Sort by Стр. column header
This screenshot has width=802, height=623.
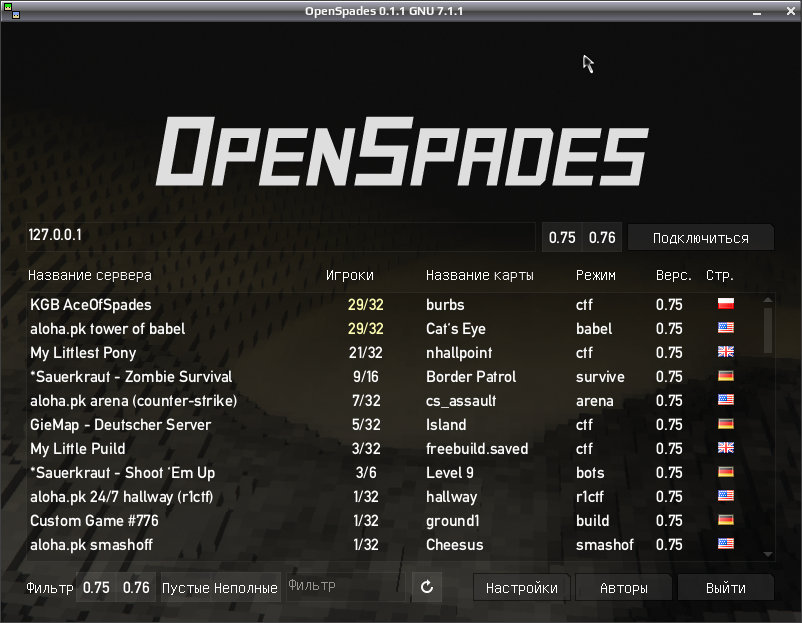(720, 275)
